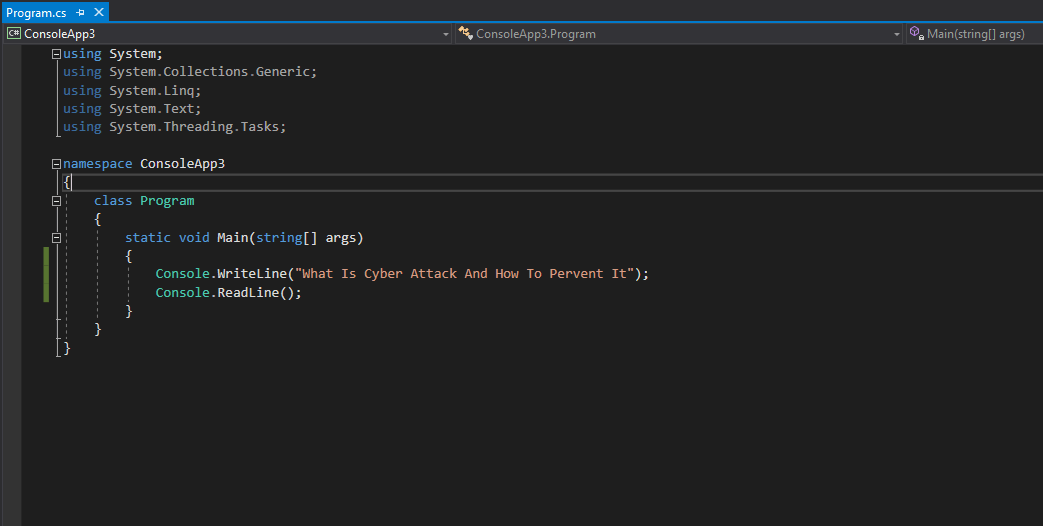This screenshot has width=1043, height=526.
Task: Close the Program.cs tab
Action: click(x=99, y=12)
